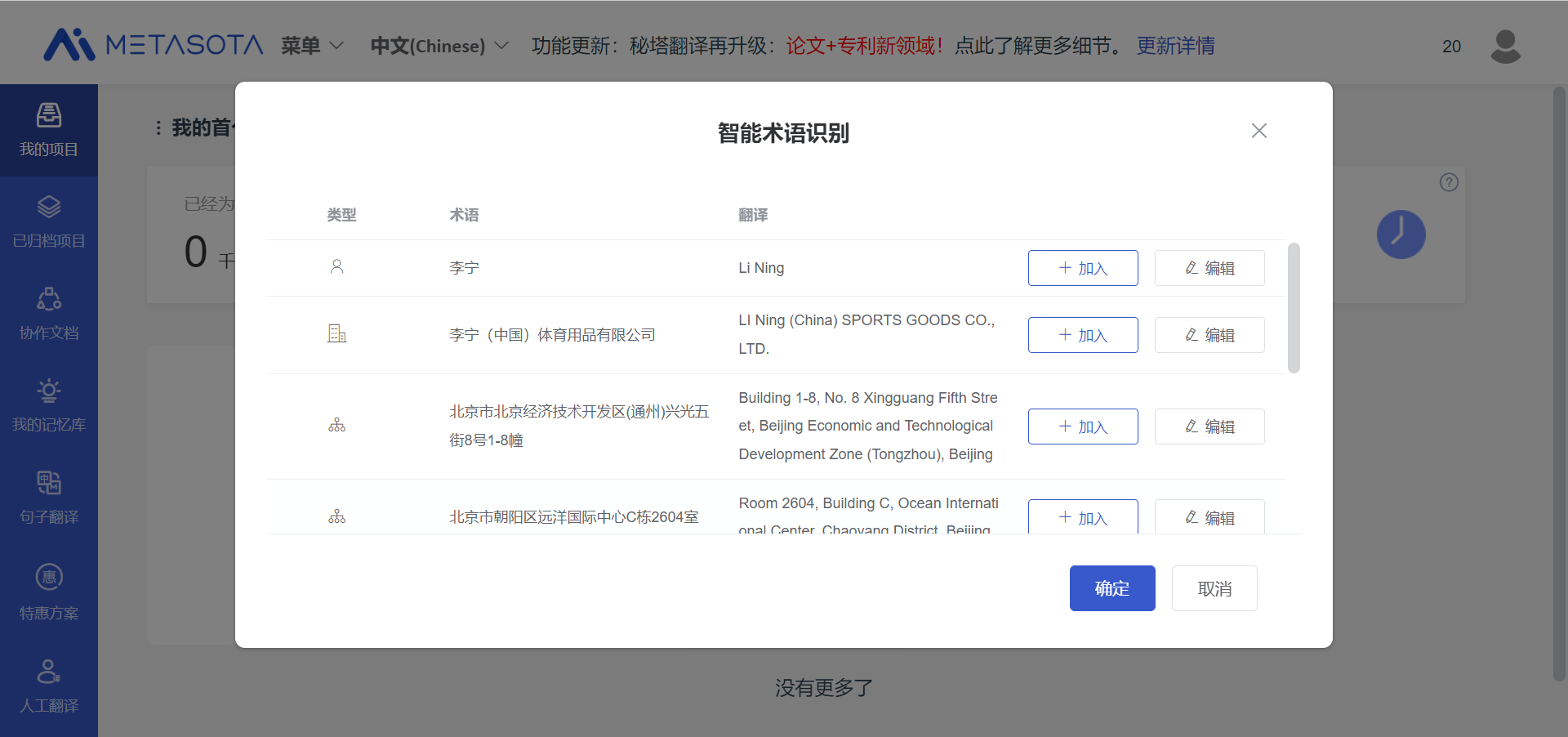Click the 论文+专利新领域 announcement text

[864, 46]
